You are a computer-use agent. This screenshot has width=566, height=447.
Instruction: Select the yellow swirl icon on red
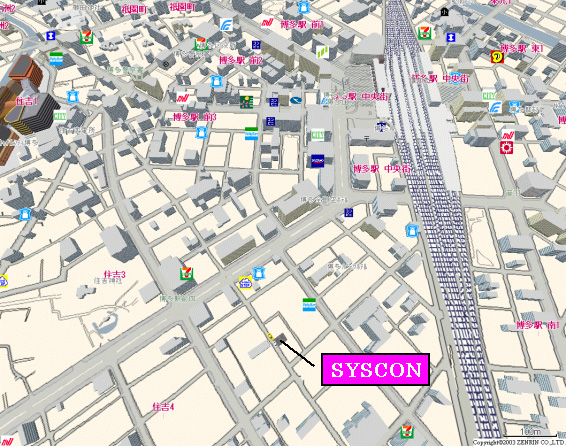coord(497,57)
